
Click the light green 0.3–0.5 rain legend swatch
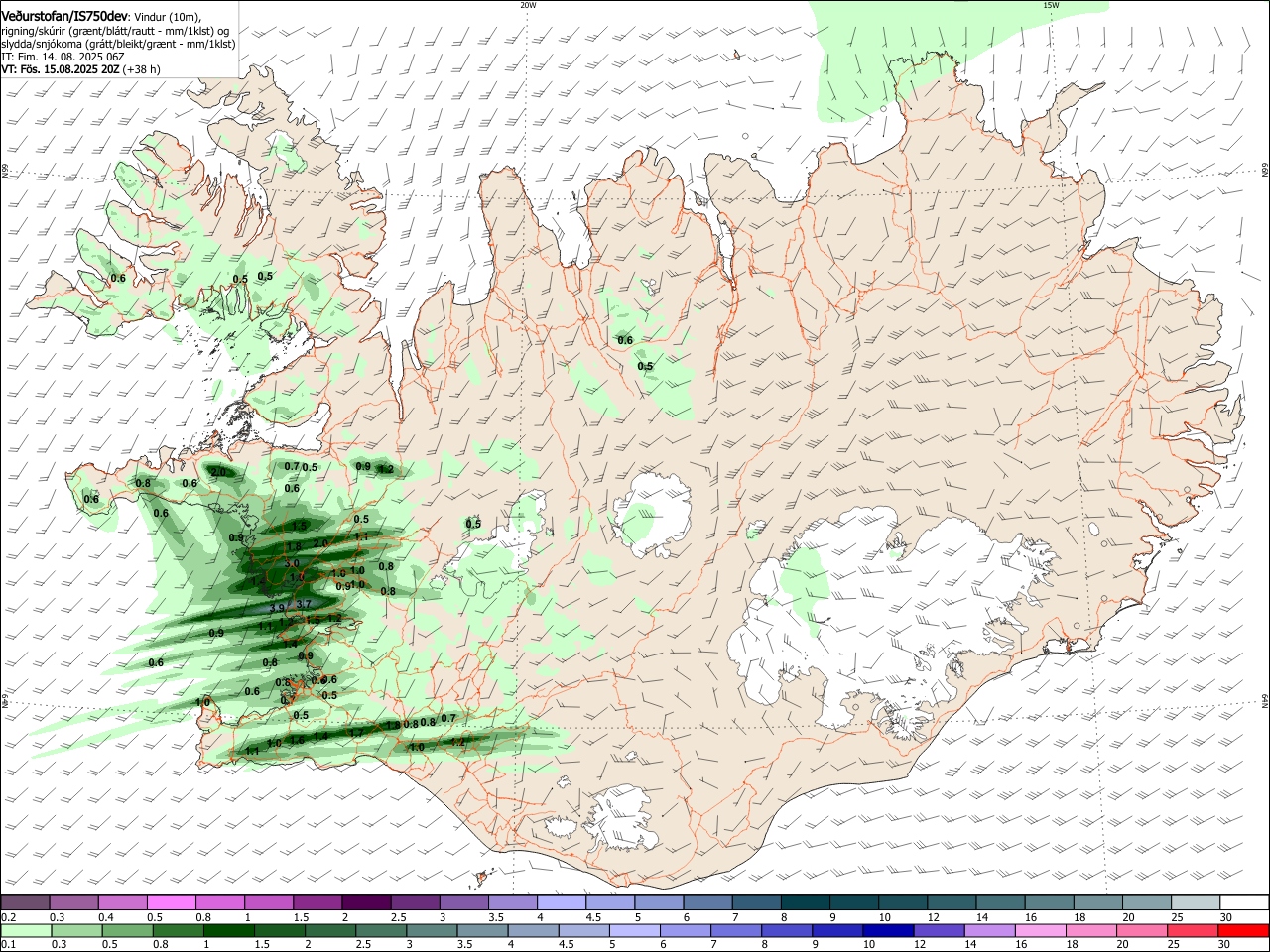pyautogui.click(x=77, y=930)
